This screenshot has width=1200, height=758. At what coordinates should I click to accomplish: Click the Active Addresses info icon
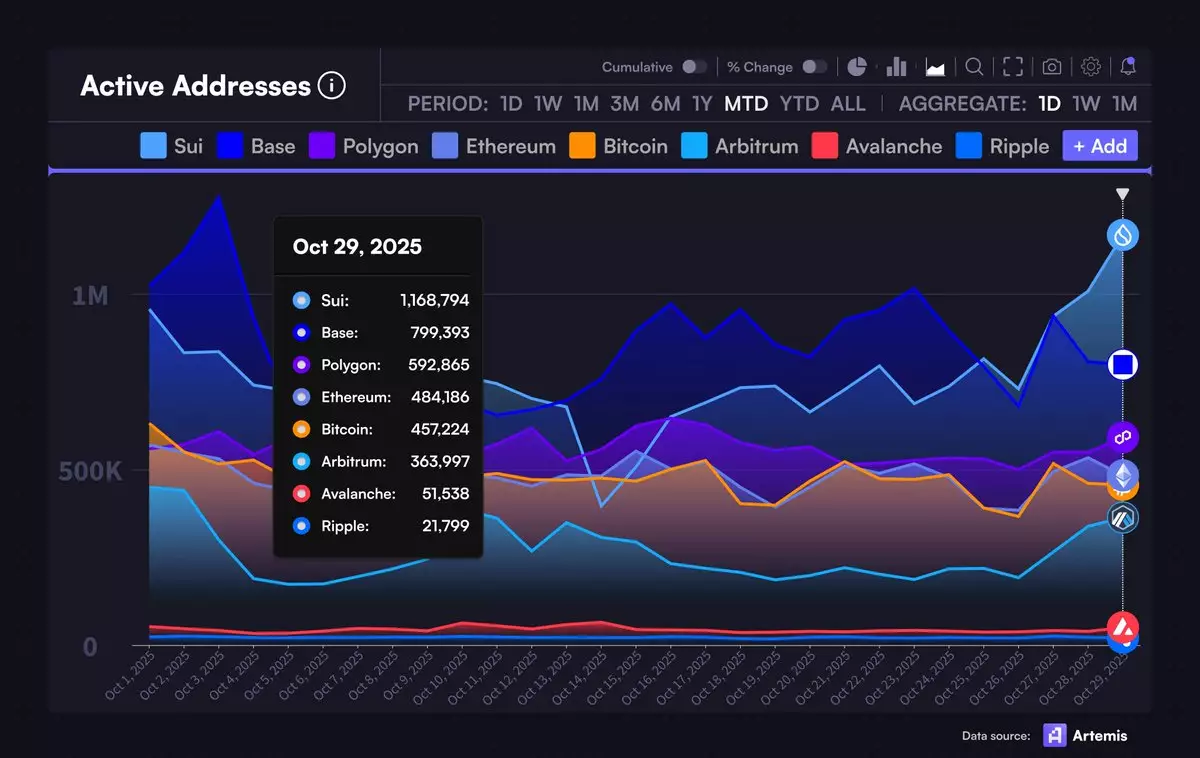pos(331,86)
